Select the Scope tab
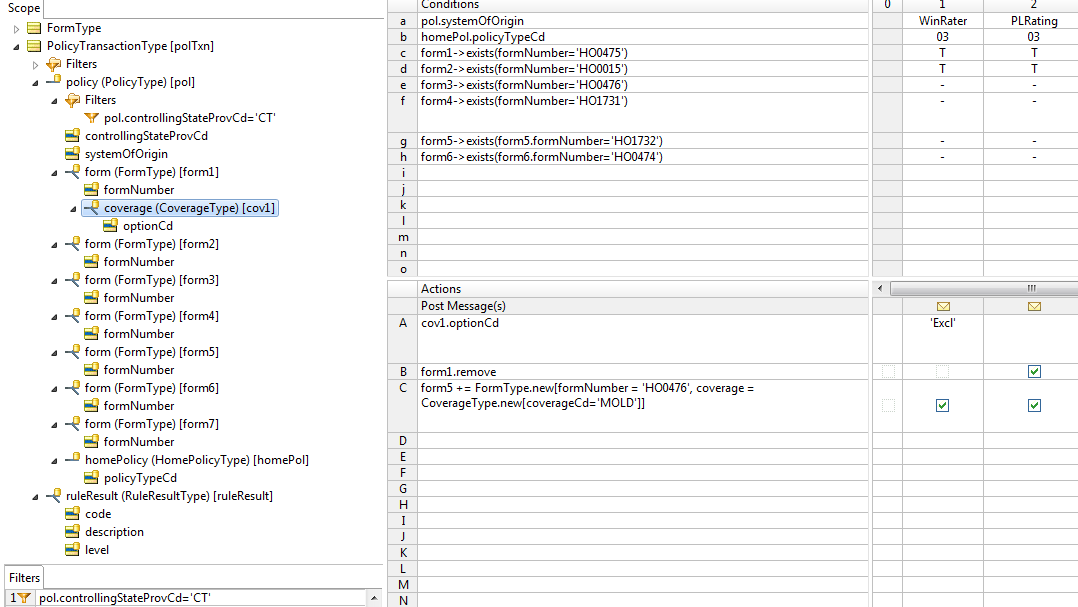The image size is (1078, 607). [x=23, y=8]
